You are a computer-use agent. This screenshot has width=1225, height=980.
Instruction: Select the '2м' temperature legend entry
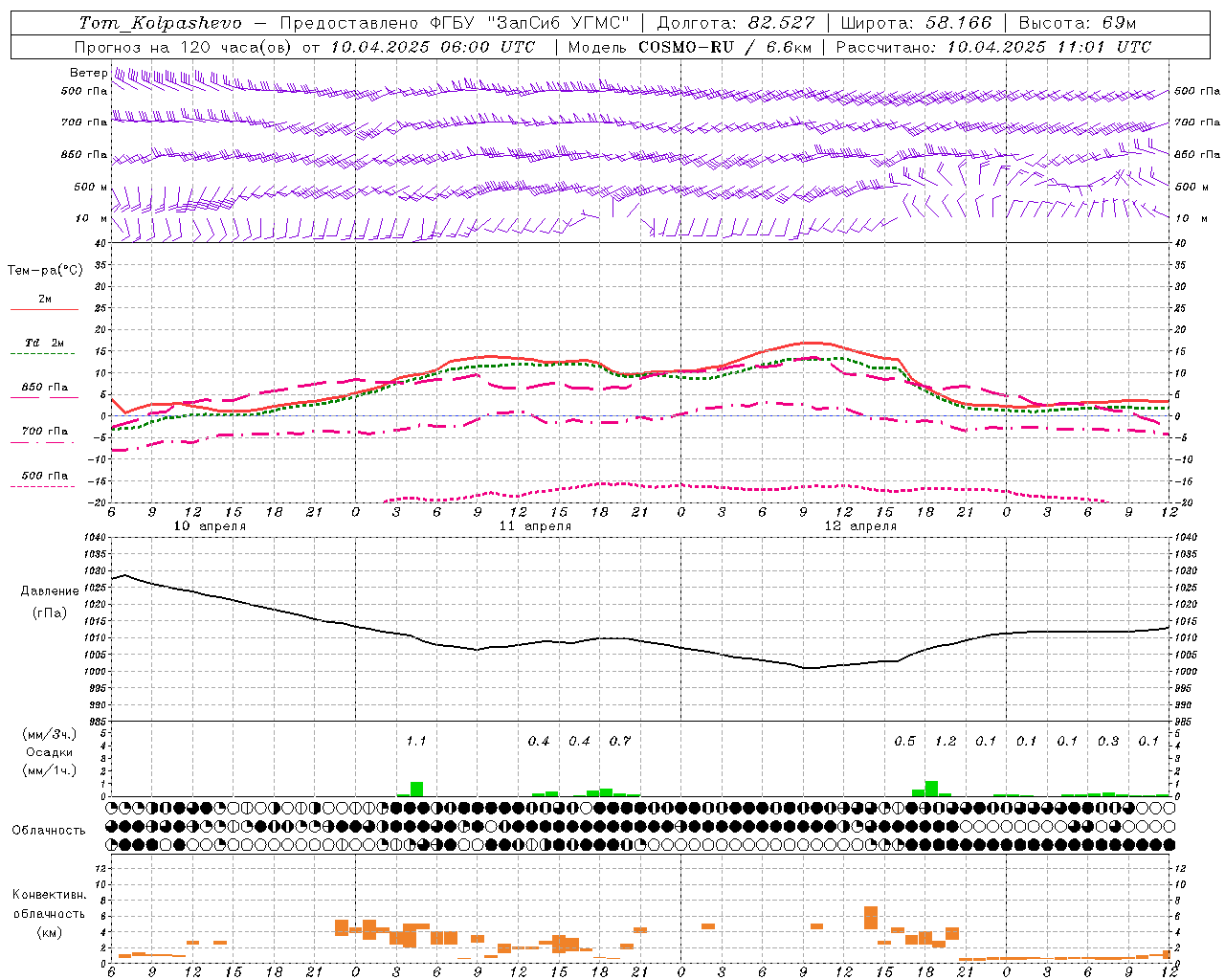tap(45, 300)
